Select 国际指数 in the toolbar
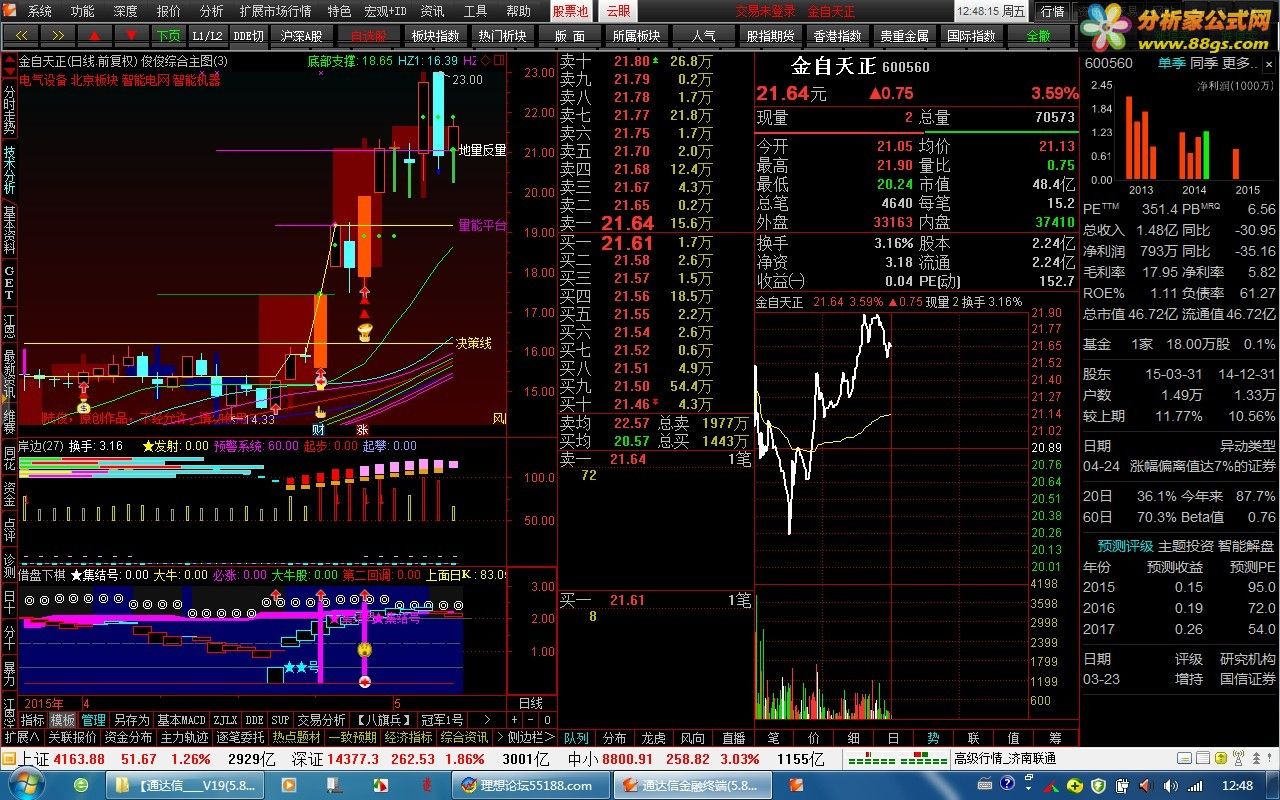Screen dimensions: 1280x800 pos(971,35)
